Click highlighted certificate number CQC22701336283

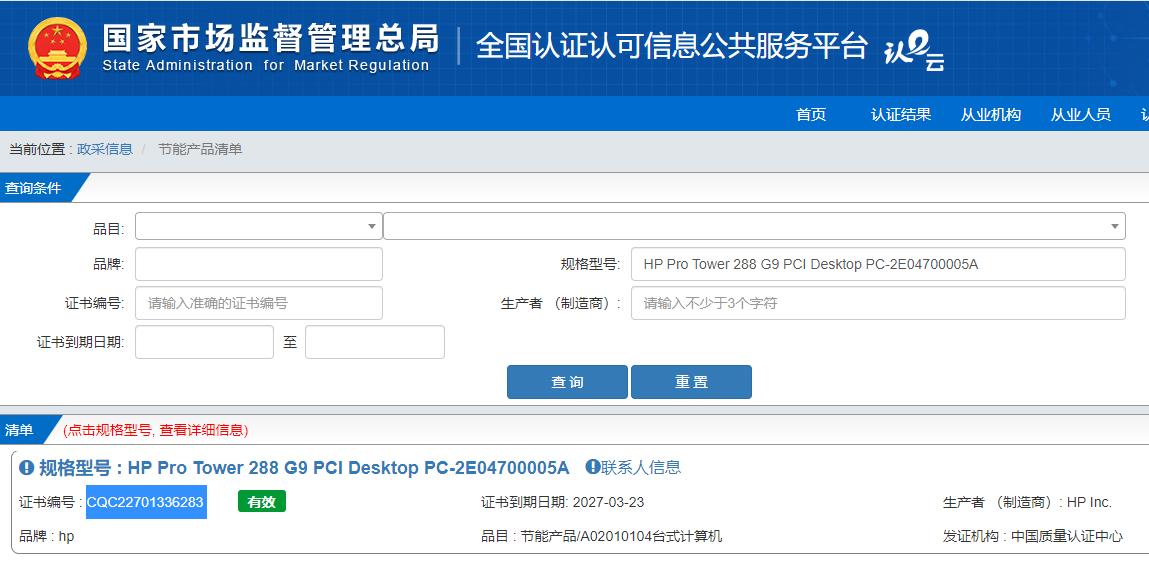[x=146, y=502]
